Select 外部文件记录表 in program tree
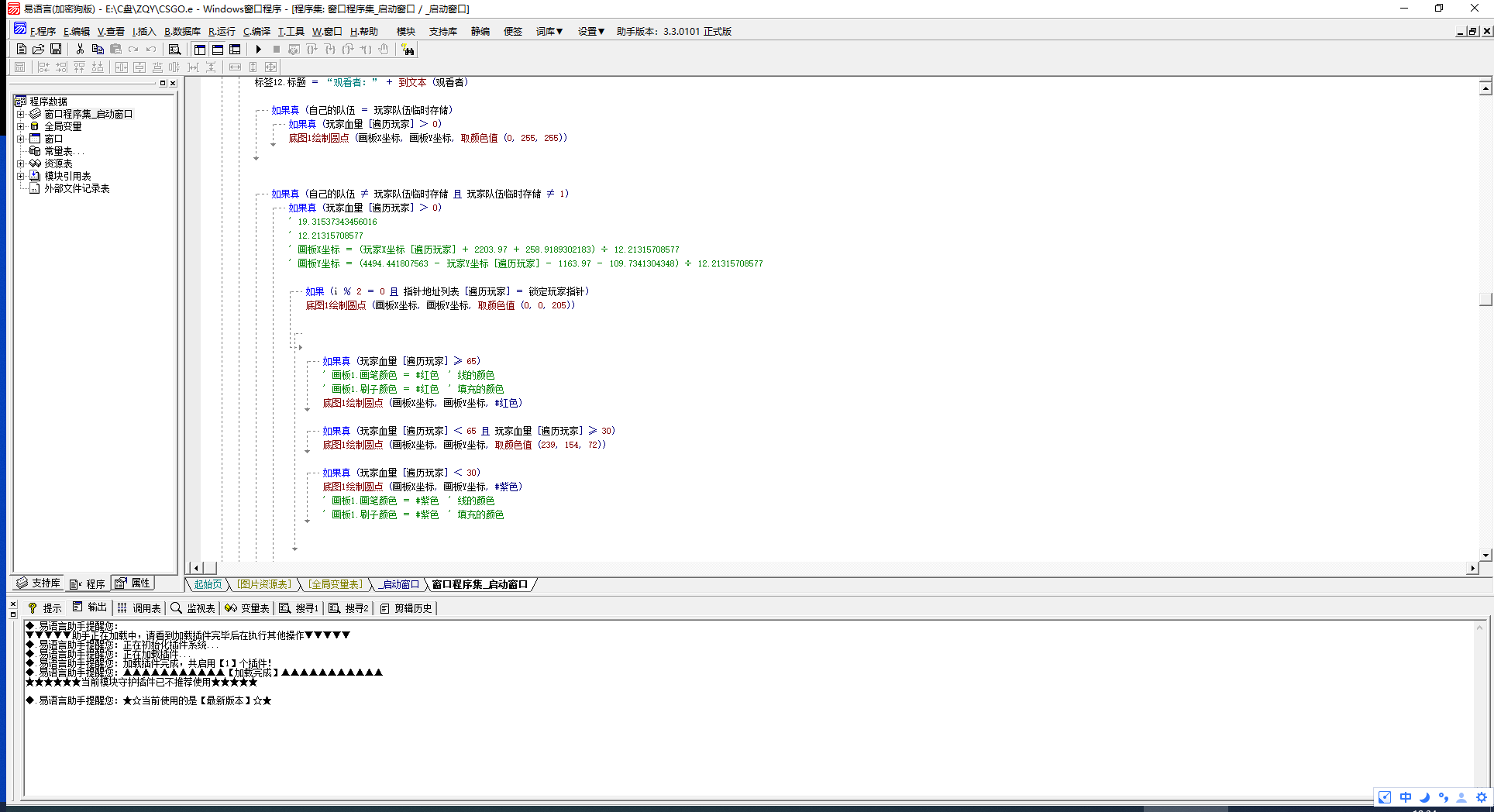 76,188
